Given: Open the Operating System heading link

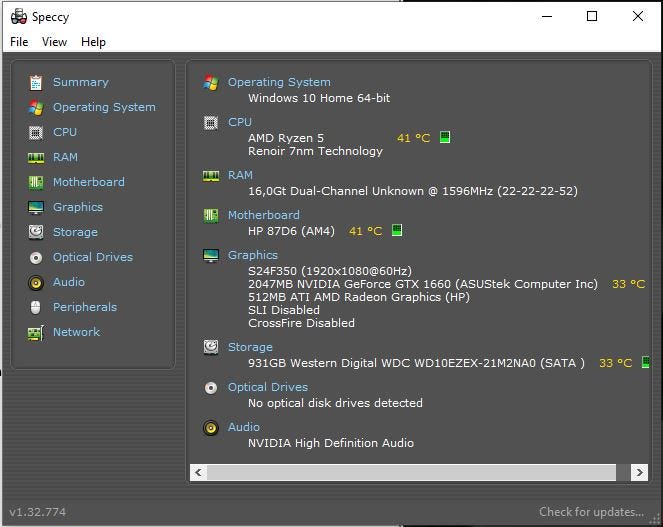Looking at the screenshot, I should tap(279, 82).
